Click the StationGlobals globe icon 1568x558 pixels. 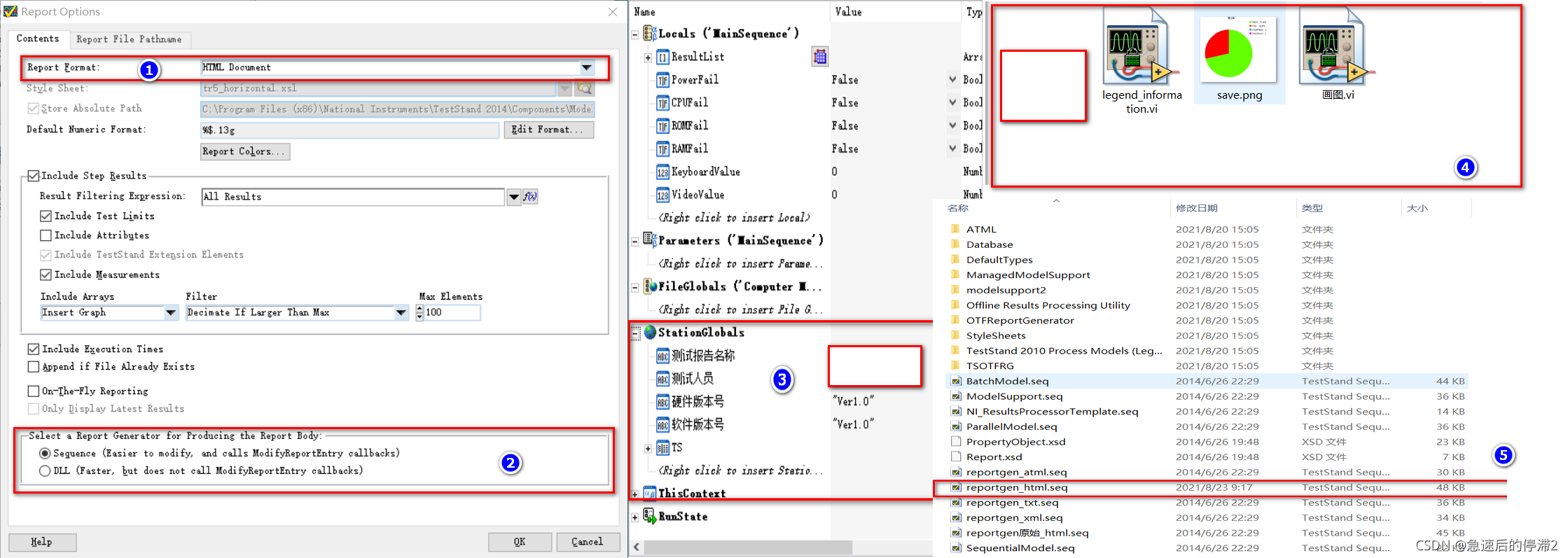coord(651,333)
